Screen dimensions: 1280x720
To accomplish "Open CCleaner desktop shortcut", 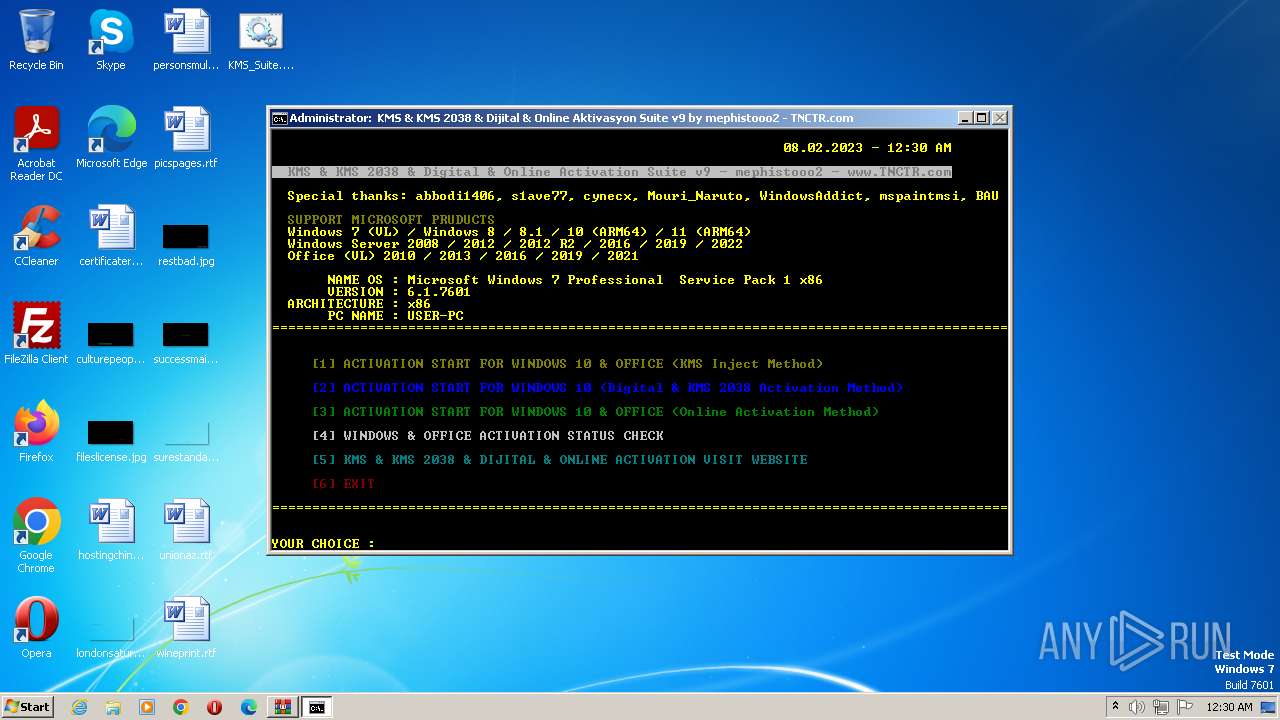I will [x=36, y=236].
